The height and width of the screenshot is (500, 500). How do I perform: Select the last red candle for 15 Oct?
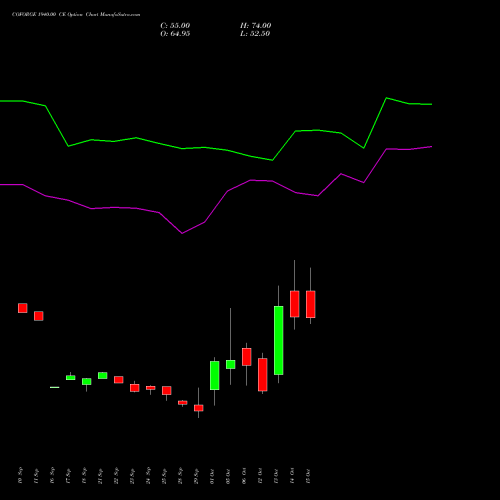coord(311,304)
